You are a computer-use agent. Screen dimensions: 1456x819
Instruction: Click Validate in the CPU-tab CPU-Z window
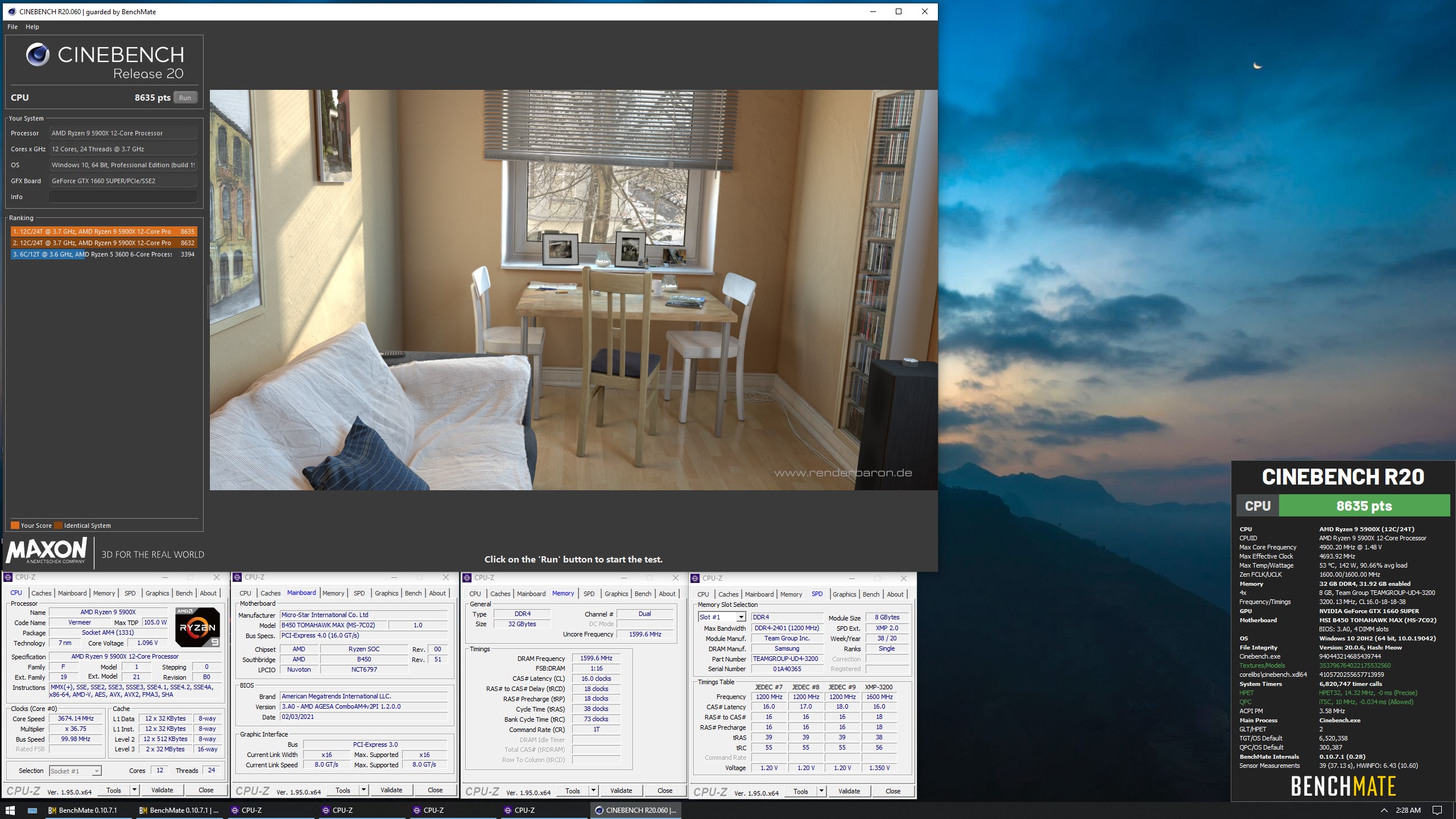[x=162, y=790]
